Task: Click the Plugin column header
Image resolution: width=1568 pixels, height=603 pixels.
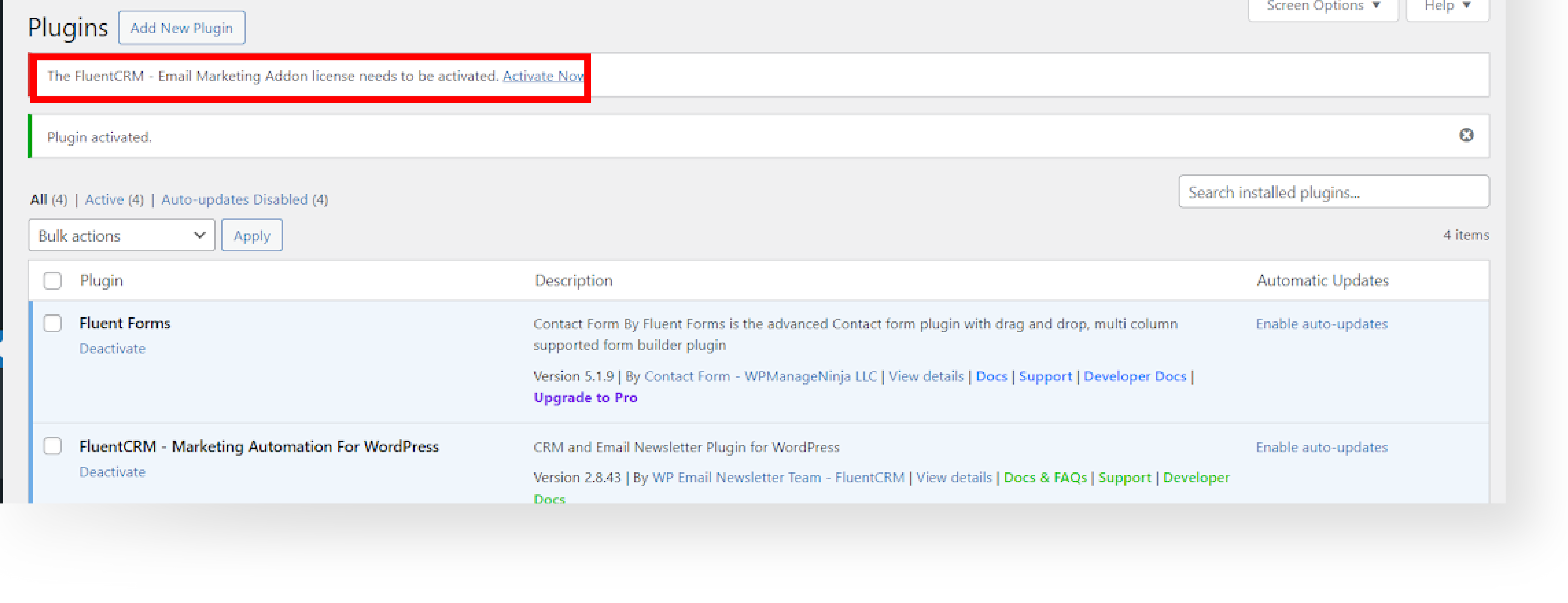Action: coord(101,281)
